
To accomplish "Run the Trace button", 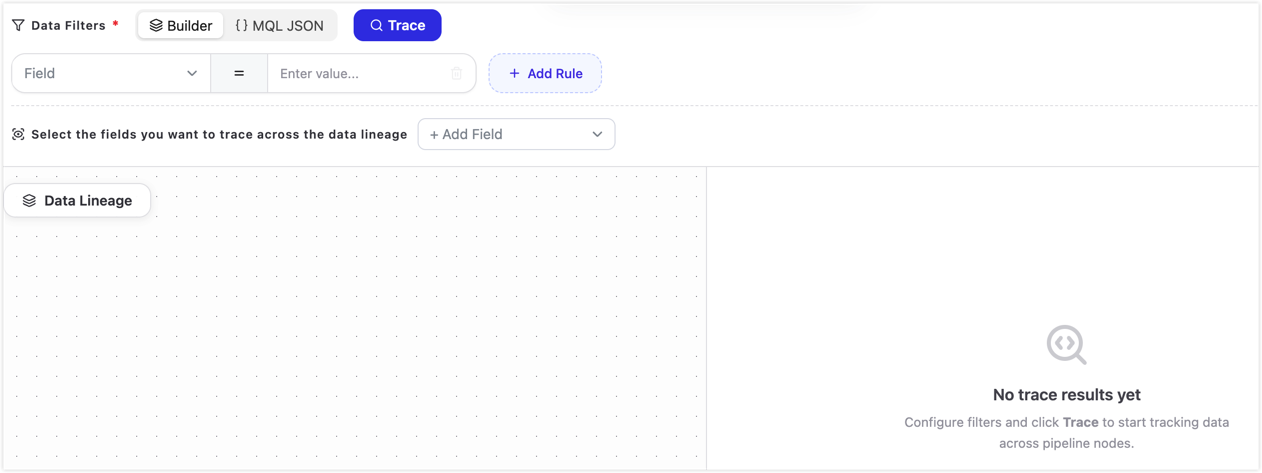I will (398, 25).
